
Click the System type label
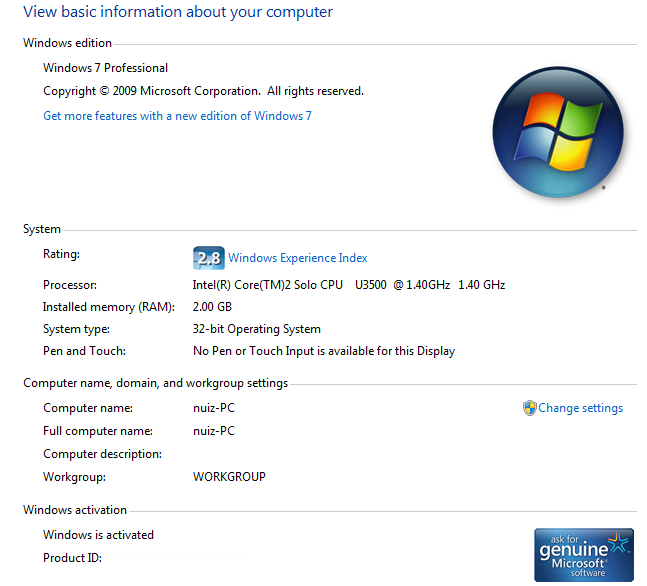[x=76, y=329]
